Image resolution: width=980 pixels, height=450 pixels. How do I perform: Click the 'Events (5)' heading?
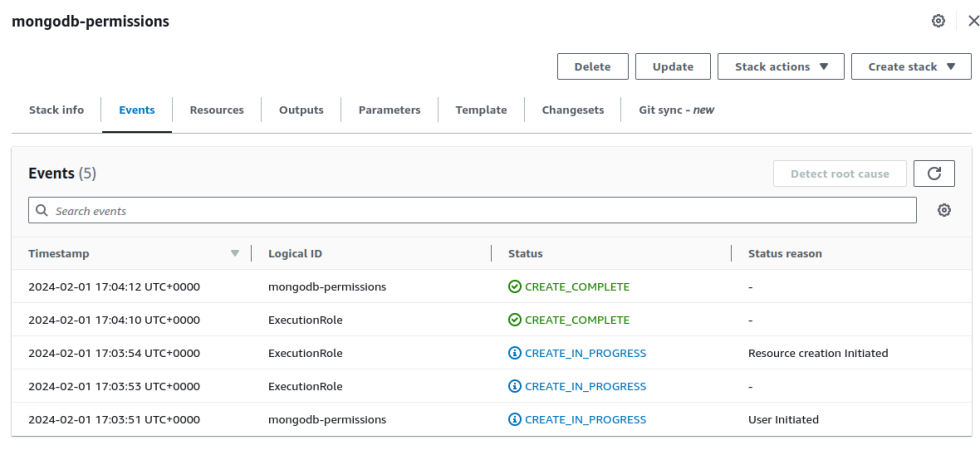point(62,173)
